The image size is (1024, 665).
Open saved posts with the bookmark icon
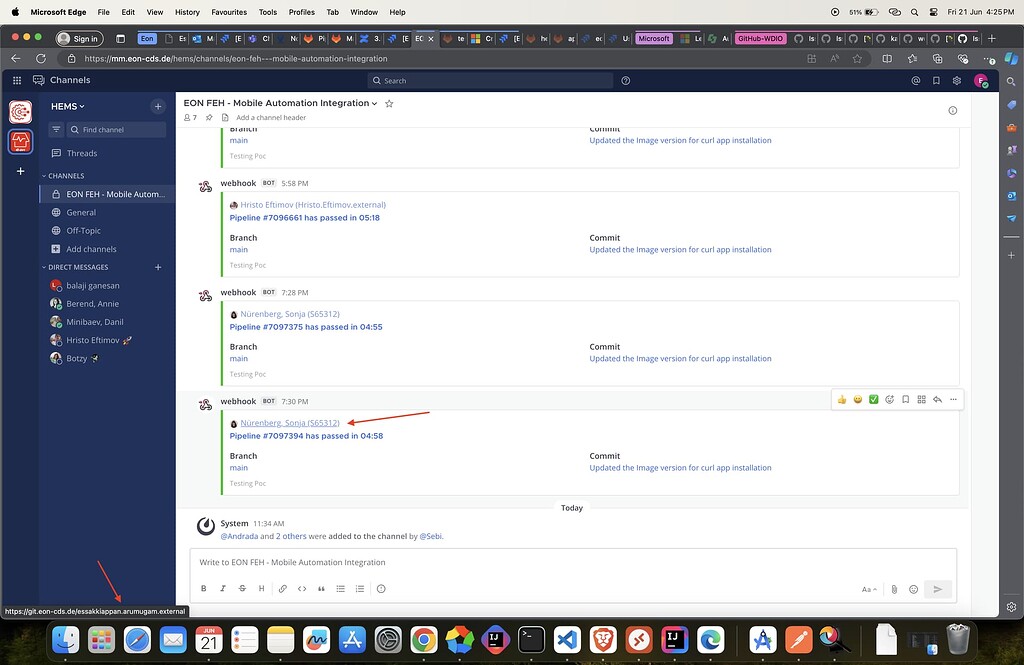(x=937, y=80)
